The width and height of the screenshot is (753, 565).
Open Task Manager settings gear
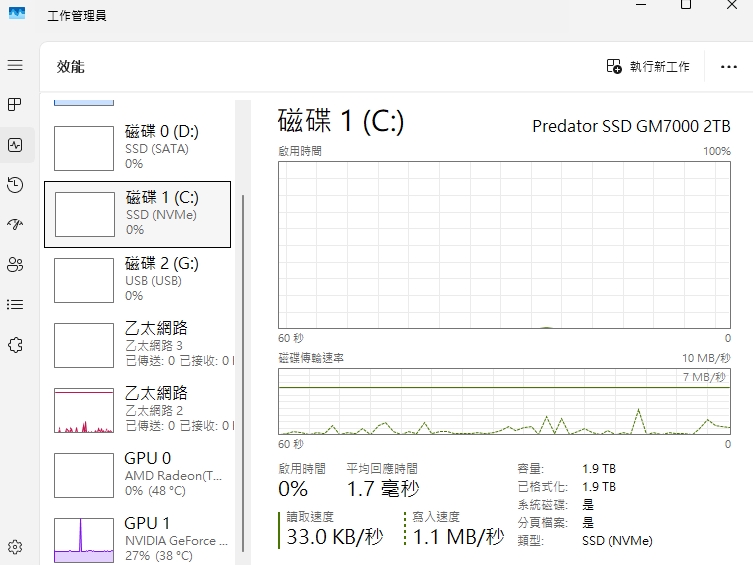[15, 547]
